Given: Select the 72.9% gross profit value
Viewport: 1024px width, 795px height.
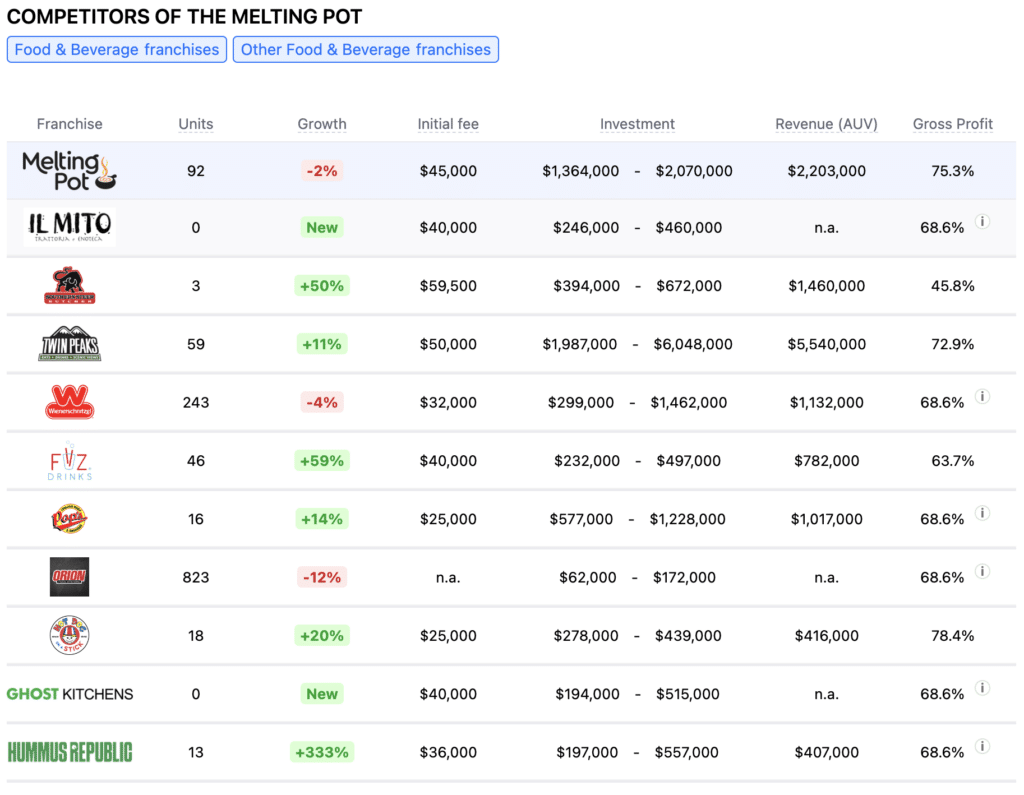Looking at the screenshot, I should point(952,344).
